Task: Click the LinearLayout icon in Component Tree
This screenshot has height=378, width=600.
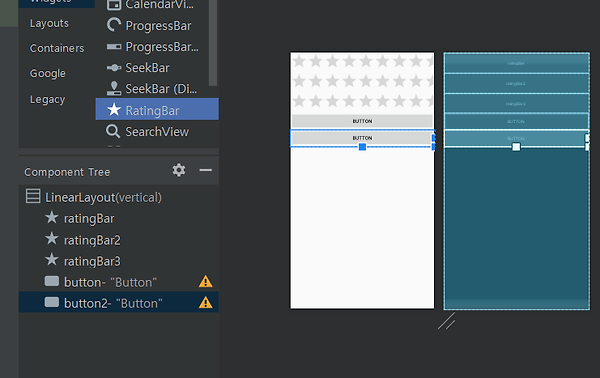Action: (33, 196)
